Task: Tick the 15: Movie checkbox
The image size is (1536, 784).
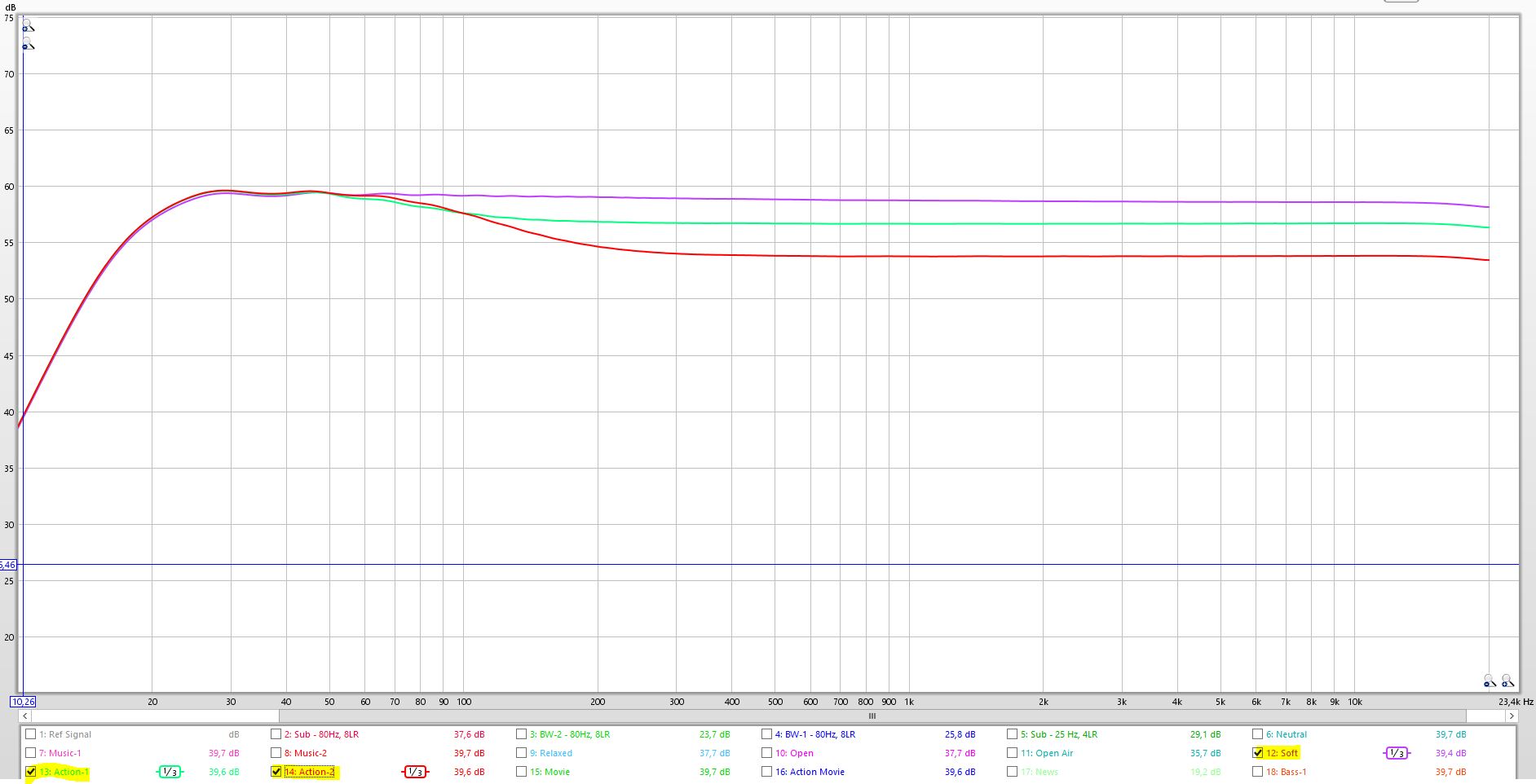Action: (x=522, y=772)
